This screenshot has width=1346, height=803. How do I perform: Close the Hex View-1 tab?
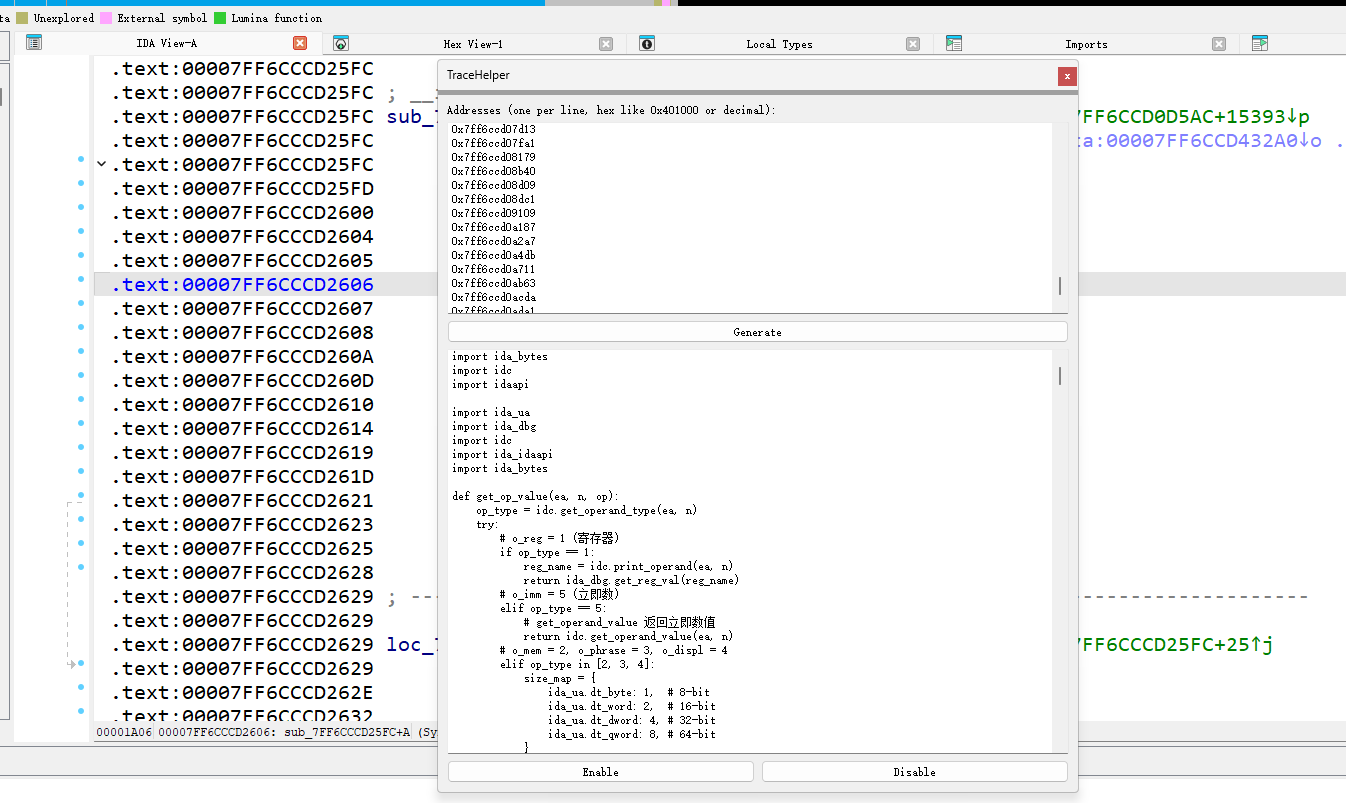(606, 43)
